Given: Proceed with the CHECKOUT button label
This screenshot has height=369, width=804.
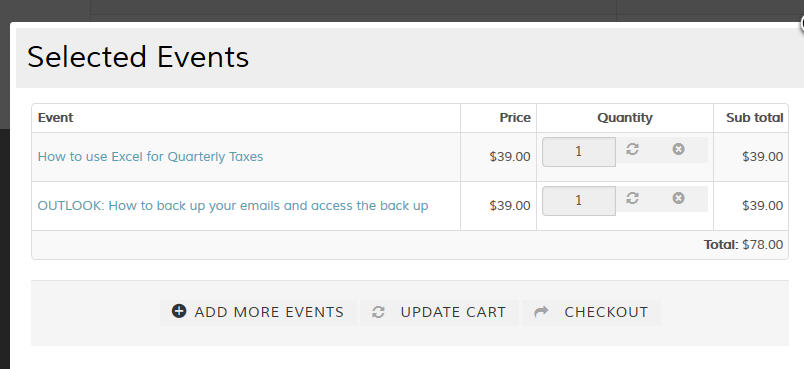Looking at the screenshot, I should [606, 312].
